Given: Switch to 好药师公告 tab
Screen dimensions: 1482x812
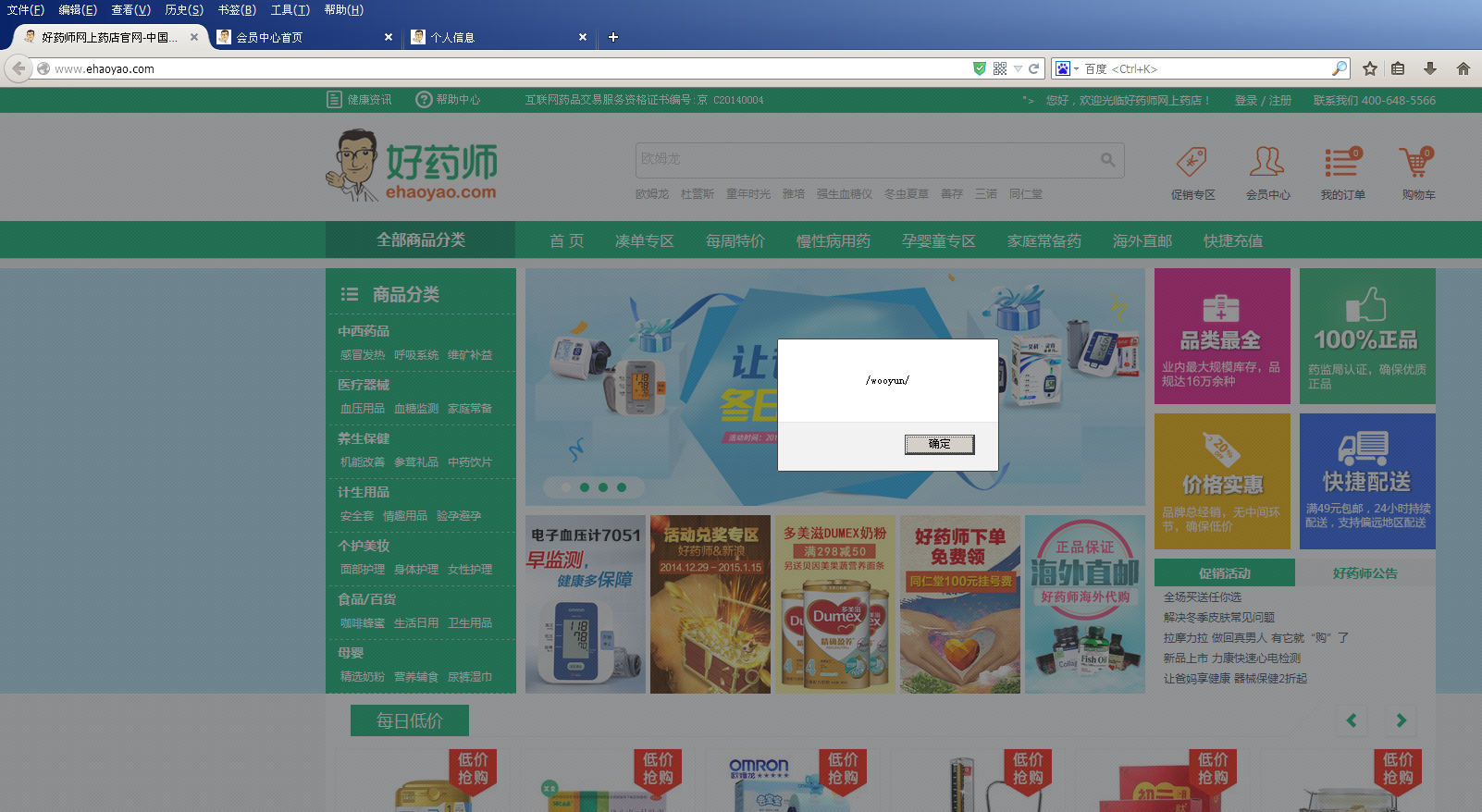Looking at the screenshot, I should (x=1365, y=573).
